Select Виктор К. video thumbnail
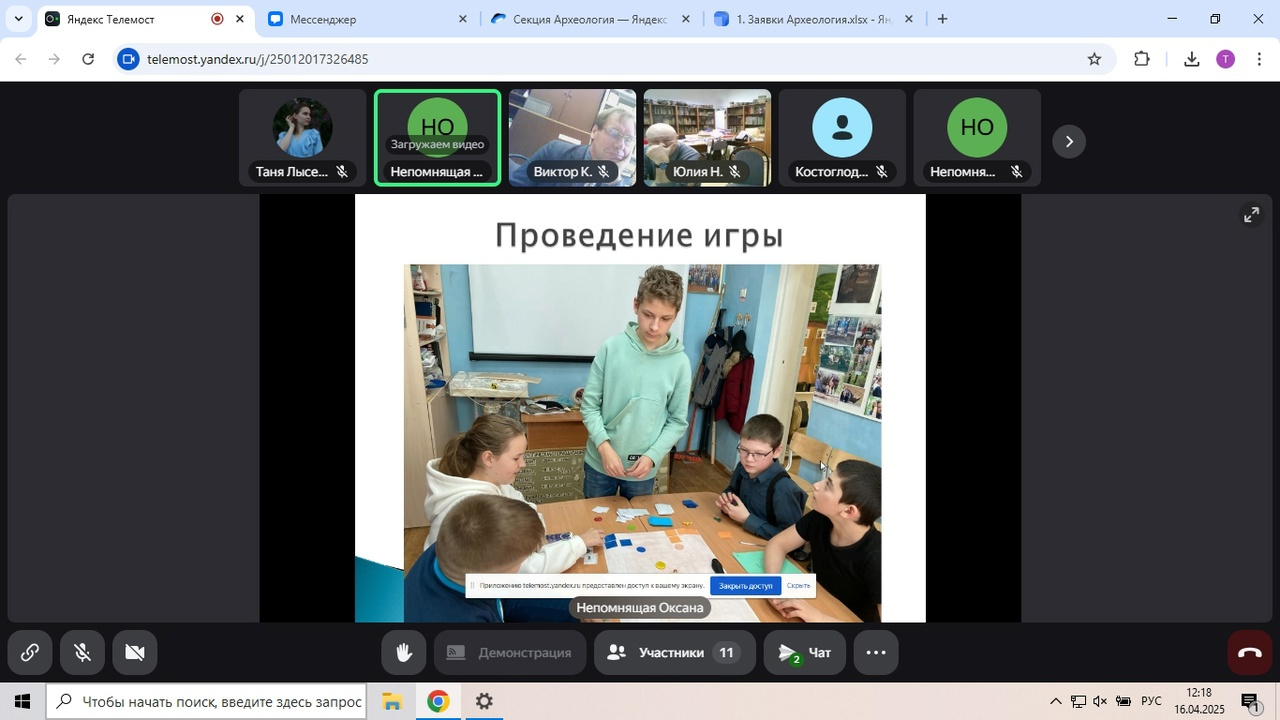 coord(572,138)
